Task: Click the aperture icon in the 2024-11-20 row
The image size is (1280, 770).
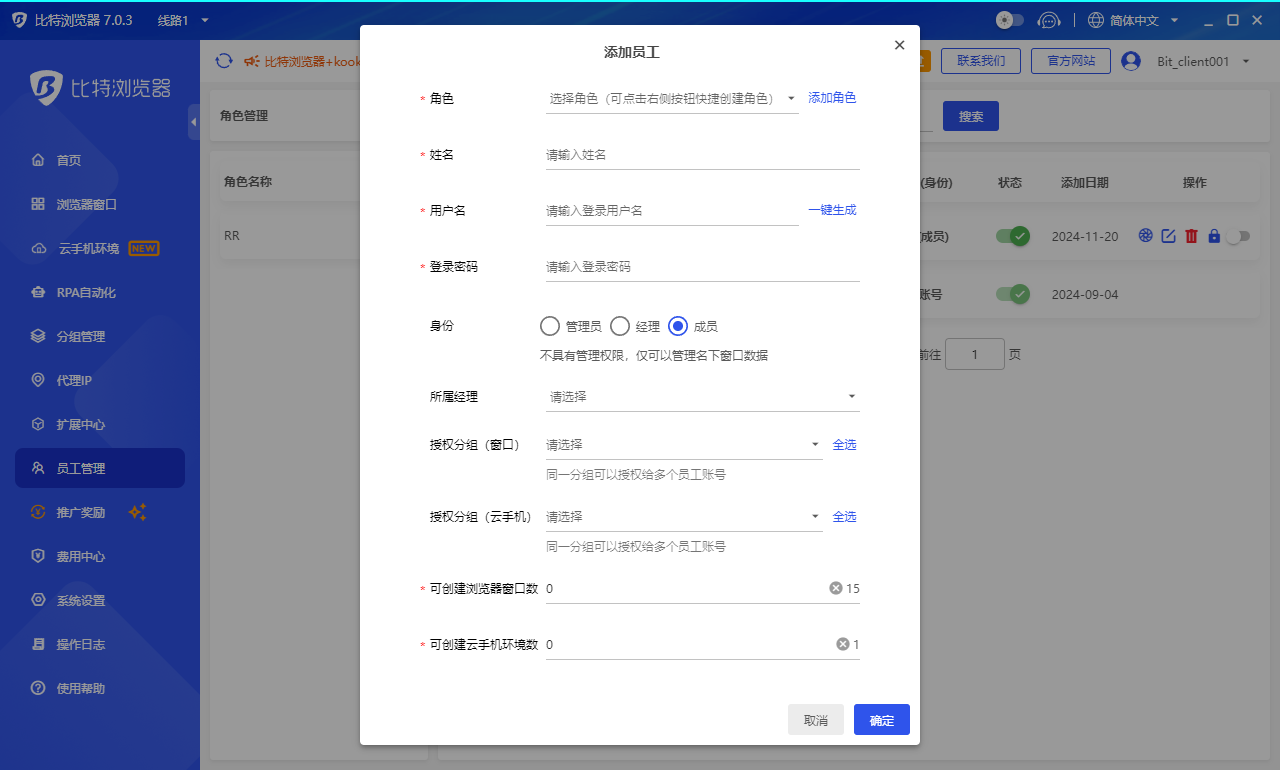Action: click(1146, 236)
